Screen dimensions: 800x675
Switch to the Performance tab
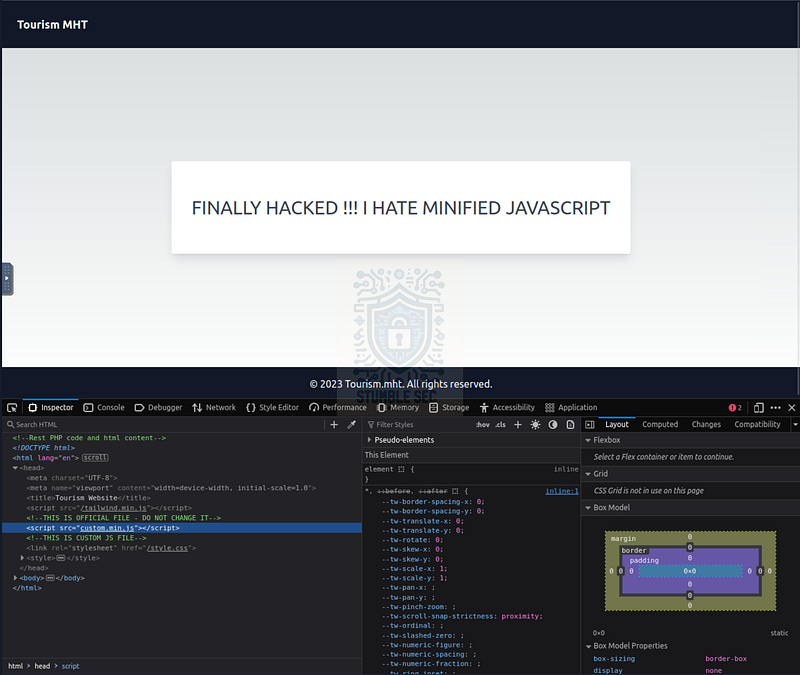pyautogui.click(x=338, y=408)
